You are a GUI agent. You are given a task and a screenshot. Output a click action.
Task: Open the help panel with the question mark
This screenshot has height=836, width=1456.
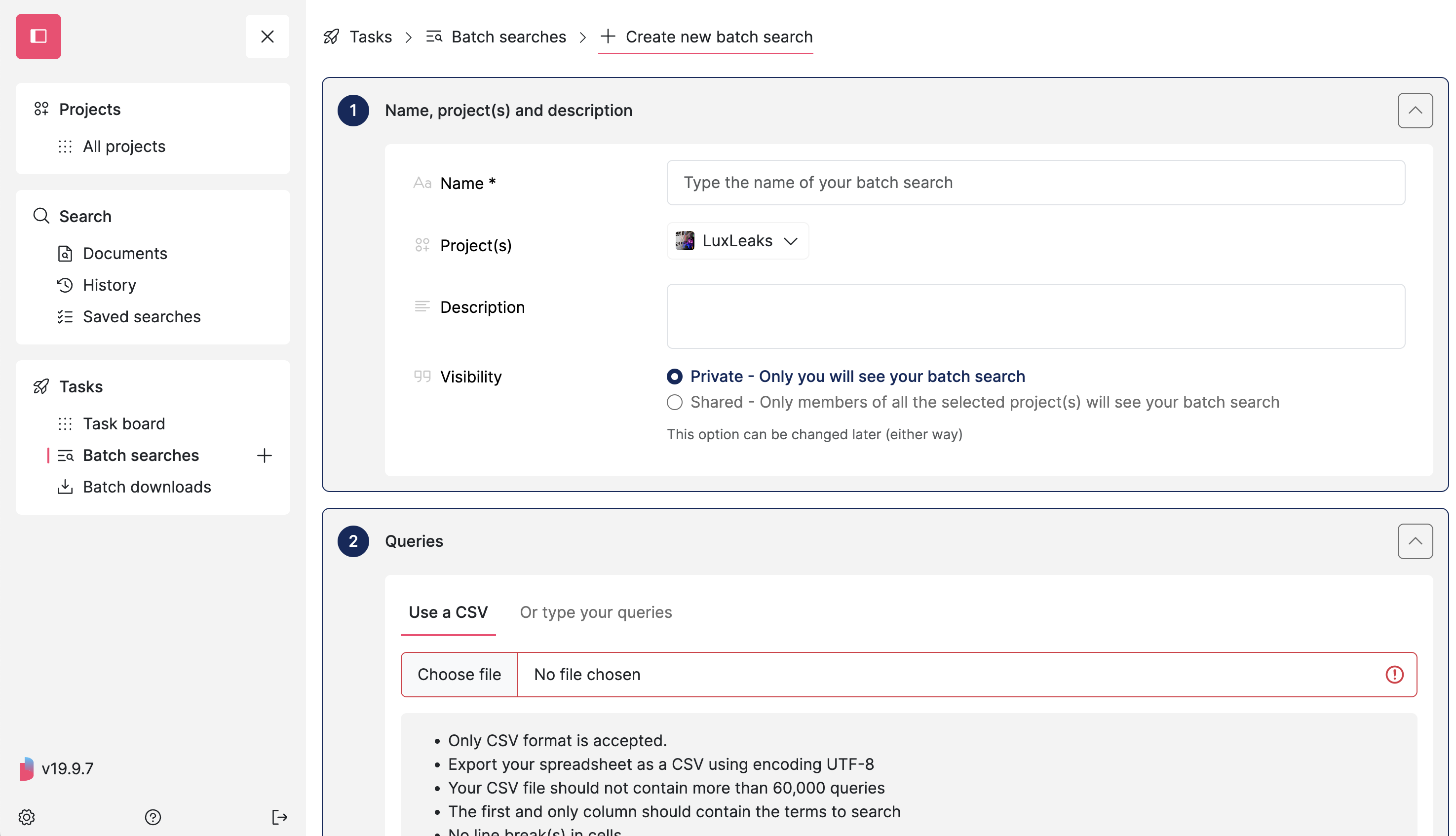pos(153,816)
